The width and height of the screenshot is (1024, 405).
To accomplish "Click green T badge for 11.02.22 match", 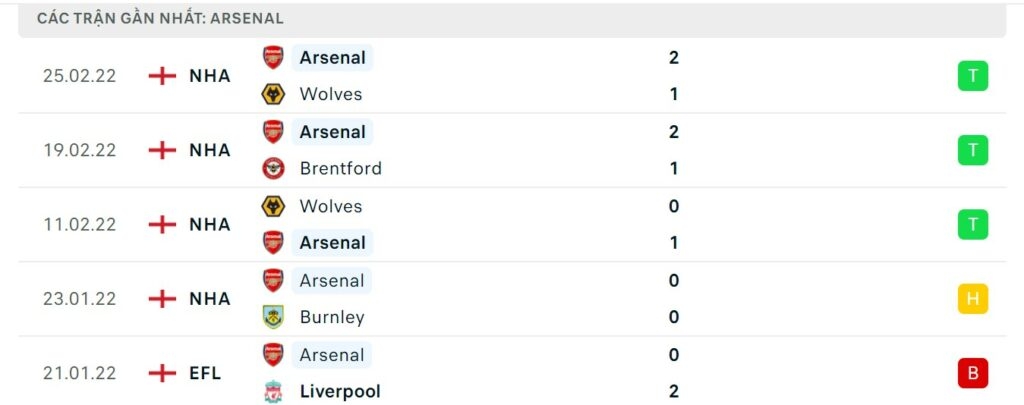I will pyautogui.click(x=972, y=225).
